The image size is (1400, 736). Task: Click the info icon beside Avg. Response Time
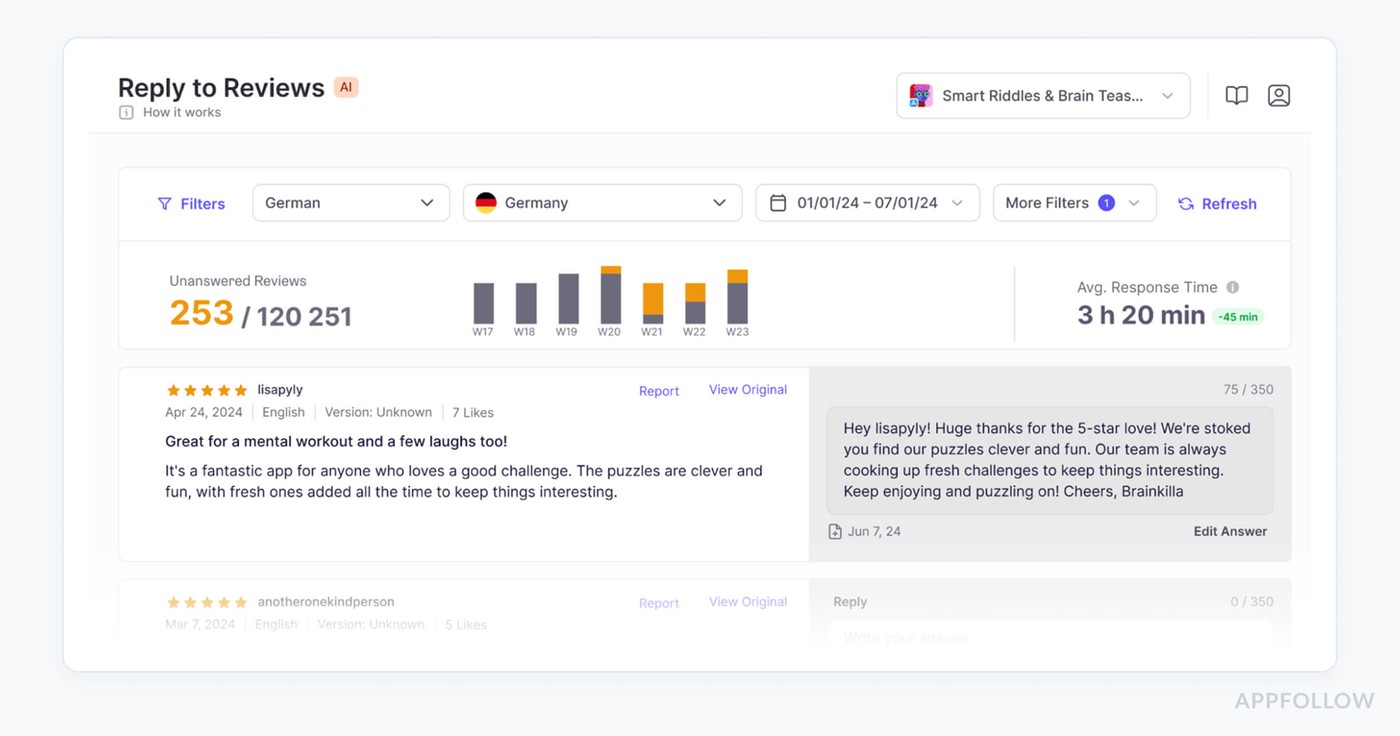1232,287
